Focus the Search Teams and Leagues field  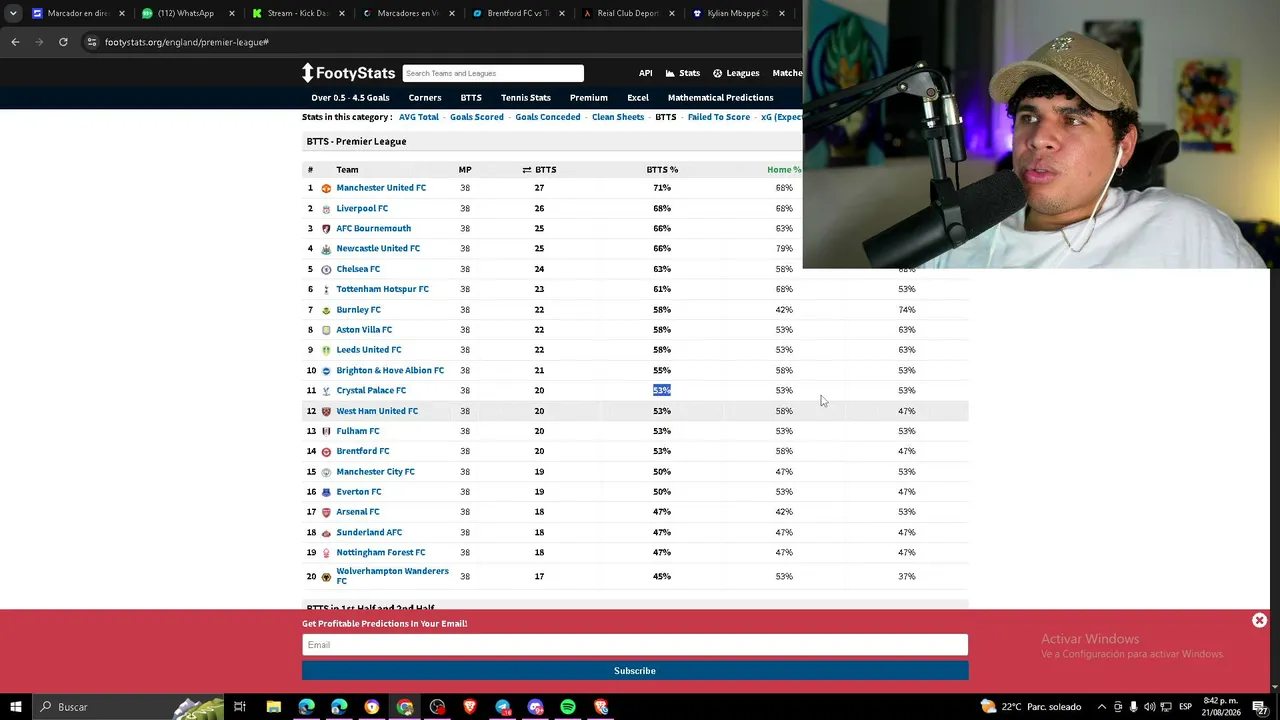point(493,73)
